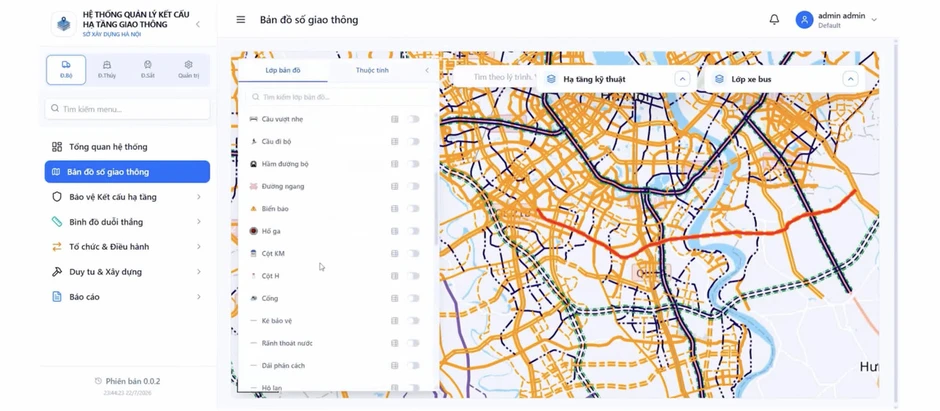The width and height of the screenshot is (940, 411).
Task: Click the Lớp xe bus layers icon
Action: (x=719, y=79)
